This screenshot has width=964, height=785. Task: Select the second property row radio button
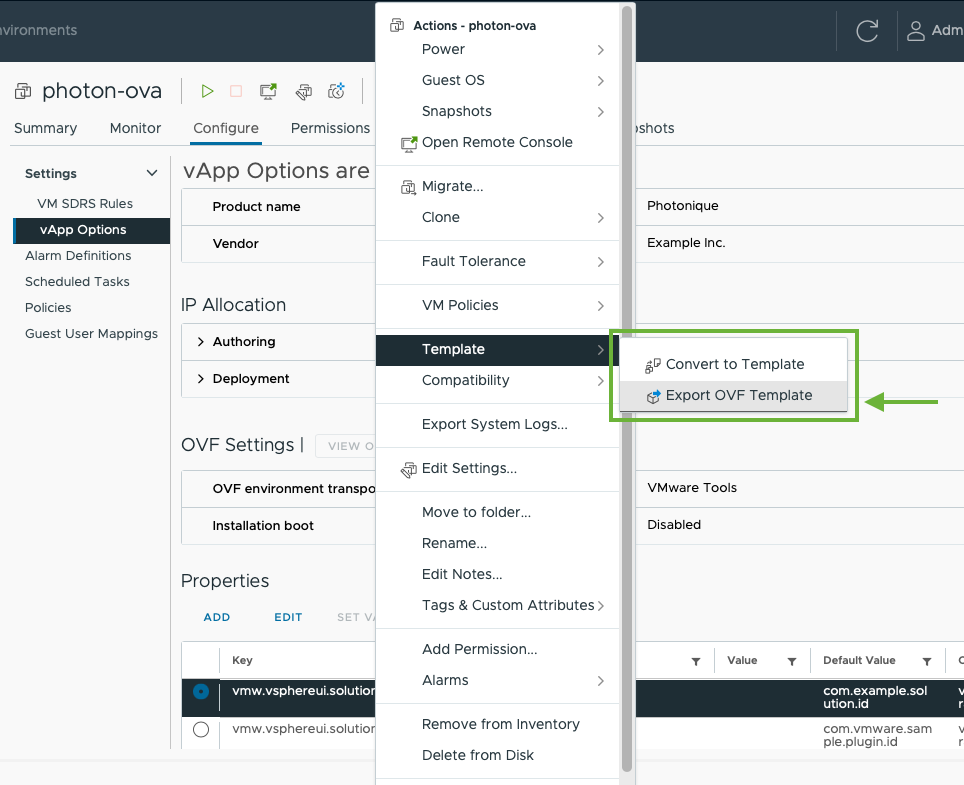(201, 730)
